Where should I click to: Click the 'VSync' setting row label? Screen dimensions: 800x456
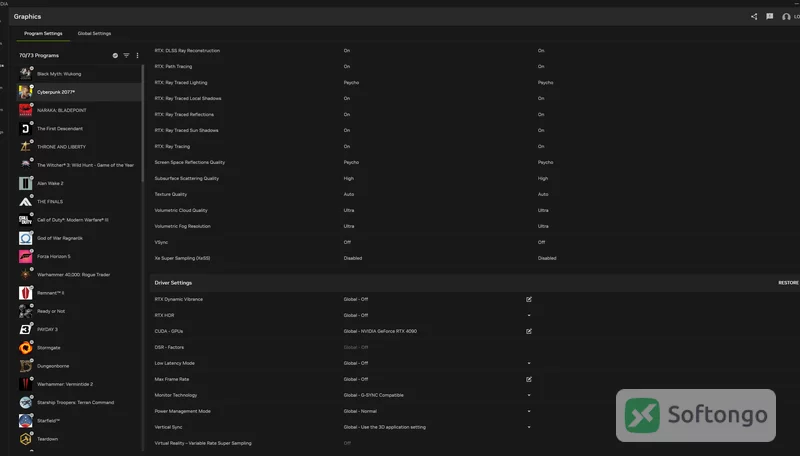pyautogui.click(x=161, y=242)
